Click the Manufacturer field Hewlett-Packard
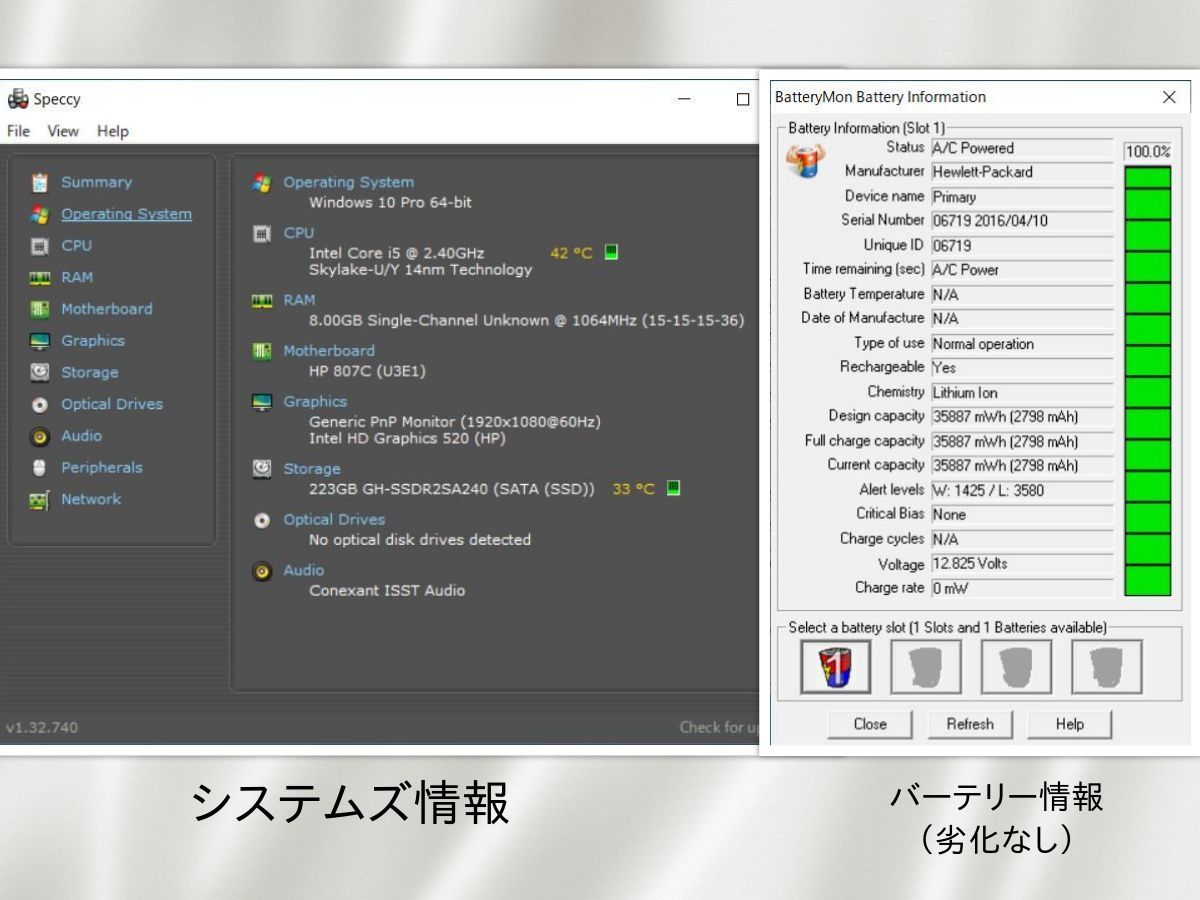Screen dimensions: 1200x900 pyautogui.click(x=1022, y=172)
